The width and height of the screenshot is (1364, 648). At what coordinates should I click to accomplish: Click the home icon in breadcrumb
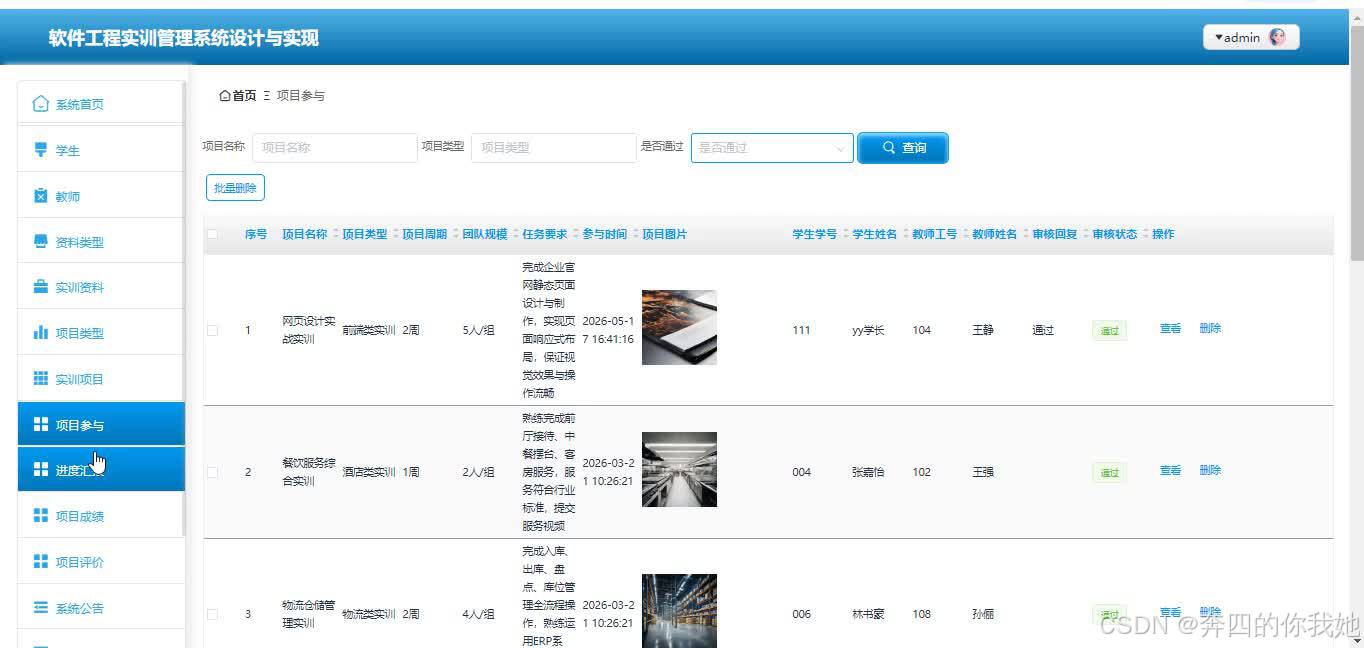click(x=225, y=95)
